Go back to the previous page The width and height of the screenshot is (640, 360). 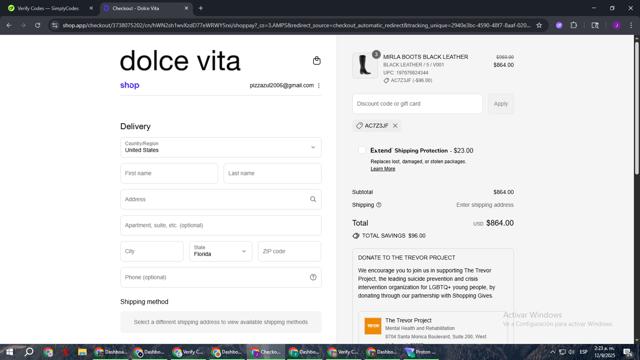click(x=9, y=25)
